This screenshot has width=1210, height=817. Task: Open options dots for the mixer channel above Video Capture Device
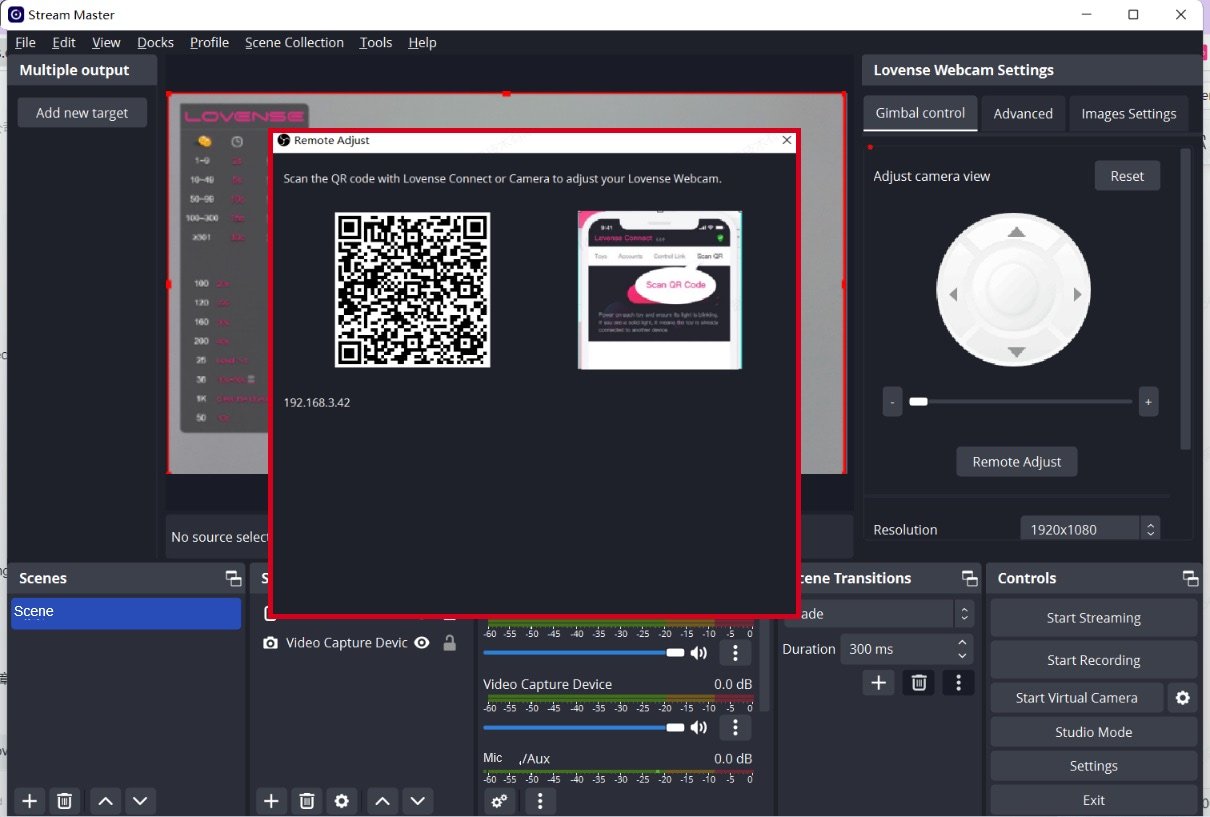click(x=735, y=653)
